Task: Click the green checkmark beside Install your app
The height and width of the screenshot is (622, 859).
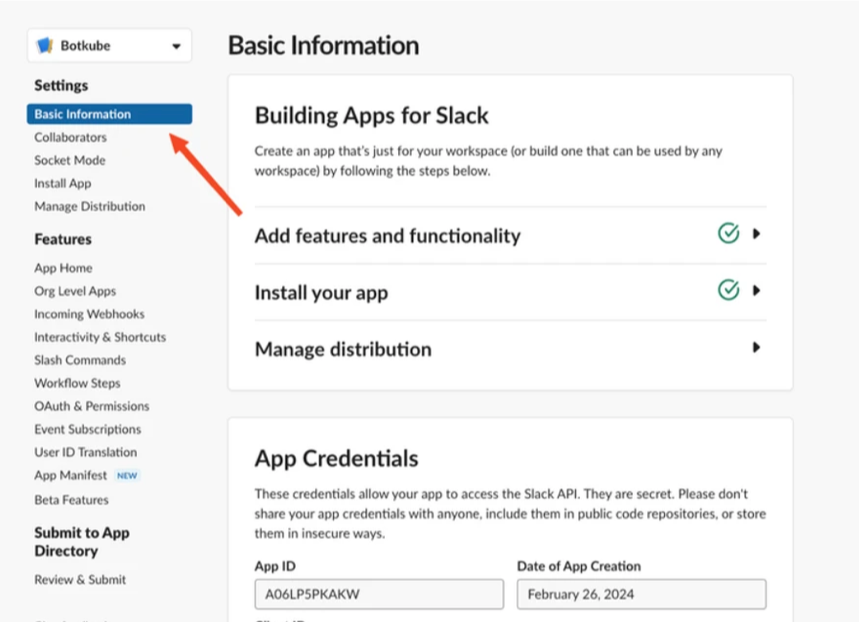Action: 728,291
